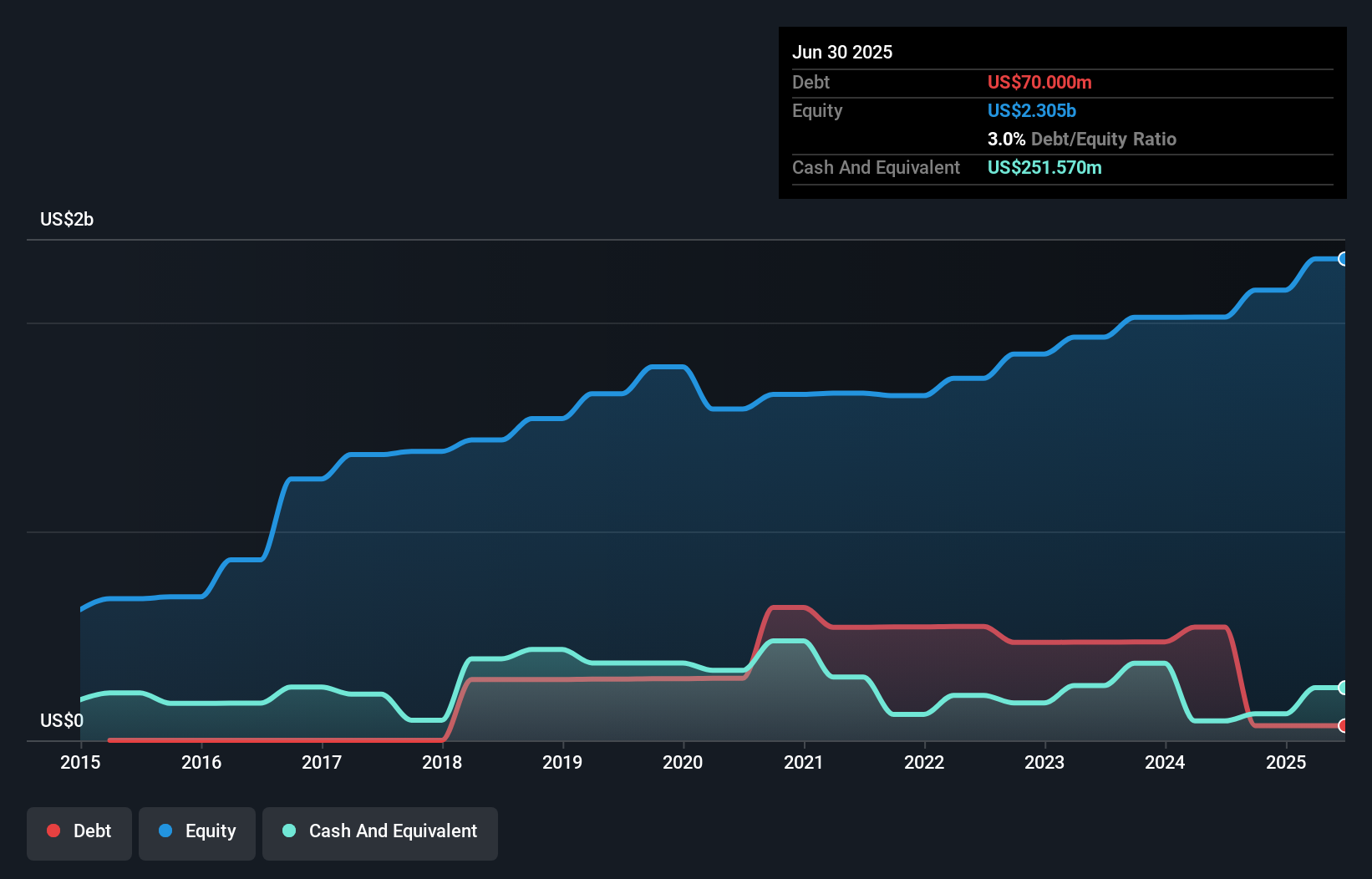Image resolution: width=1372 pixels, height=879 pixels.
Task: Select the Cash endpoint marker on the chart
Action: pyautogui.click(x=1343, y=688)
